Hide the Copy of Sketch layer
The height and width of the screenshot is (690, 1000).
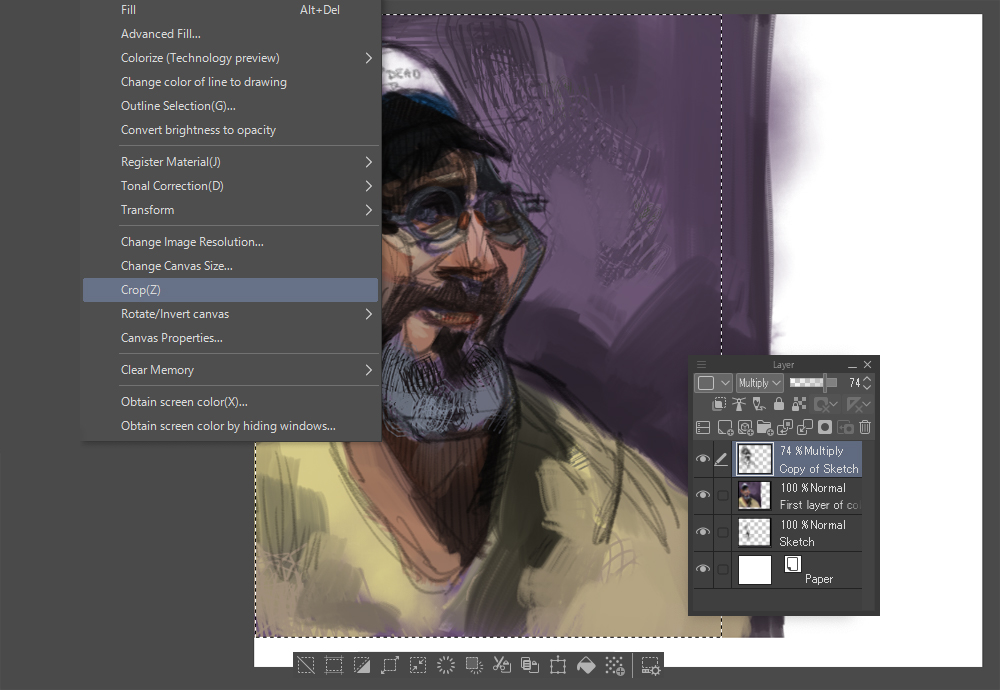click(x=703, y=459)
